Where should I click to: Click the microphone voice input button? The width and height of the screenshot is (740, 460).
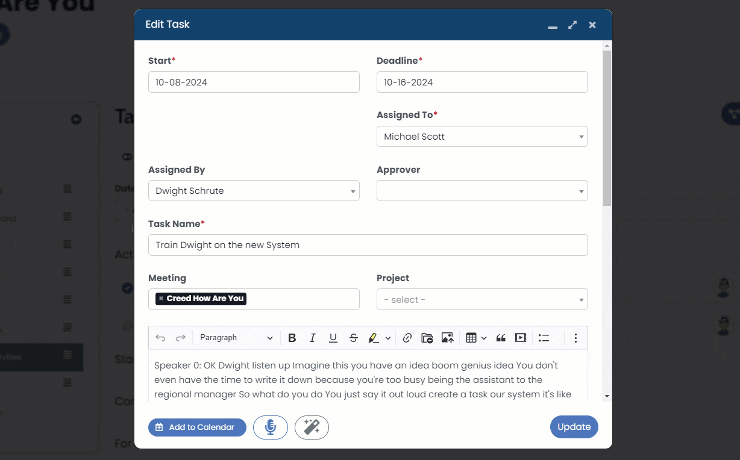270,427
